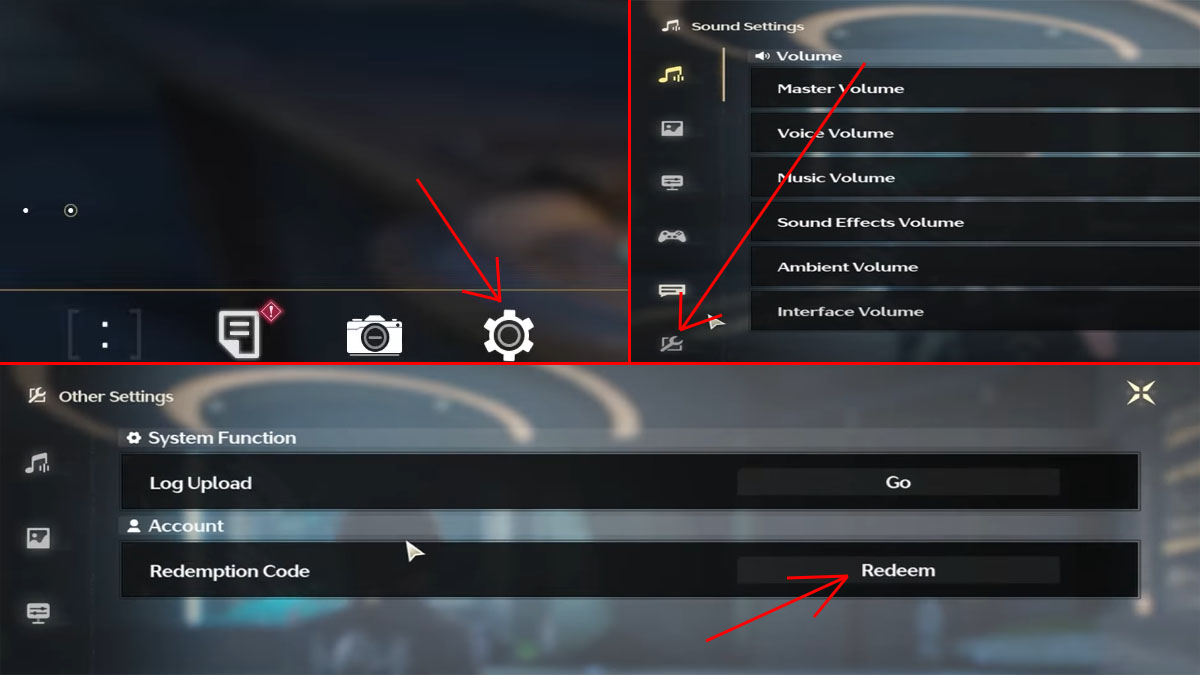Select the Interface Volume row

click(x=975, y=311)
